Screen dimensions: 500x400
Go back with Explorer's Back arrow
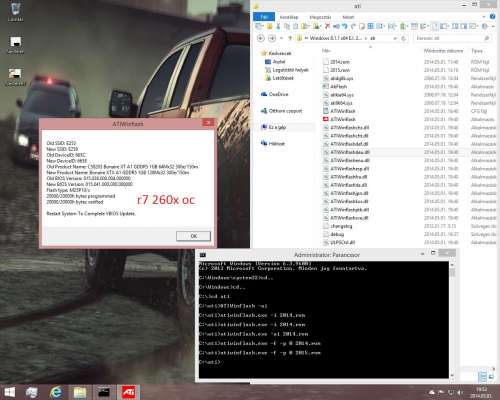[261, 38]
